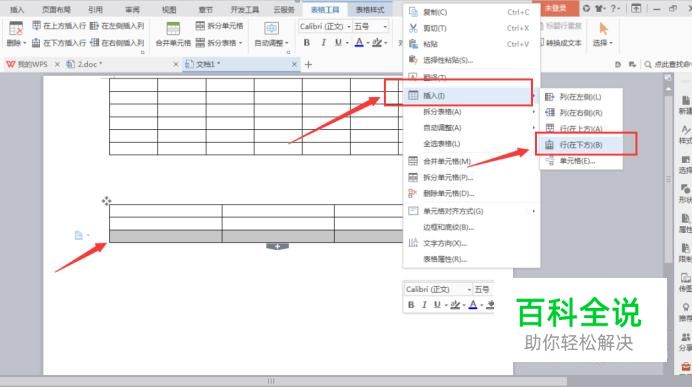Toggle Italic in floating mini toolbar
Image resolution: width=692 pixels, height=387 pixels.
pyautogui.click(x=424, y=305)
